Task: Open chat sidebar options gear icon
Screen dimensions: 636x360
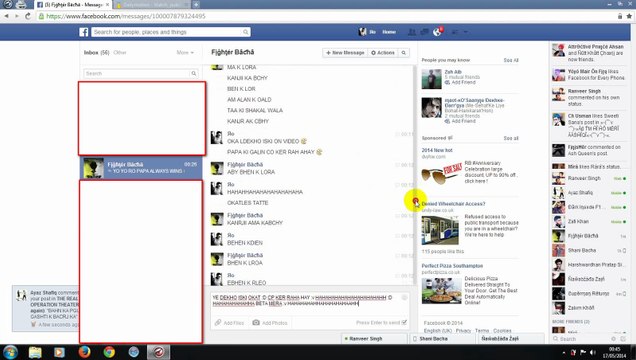Action: point(614,339)
